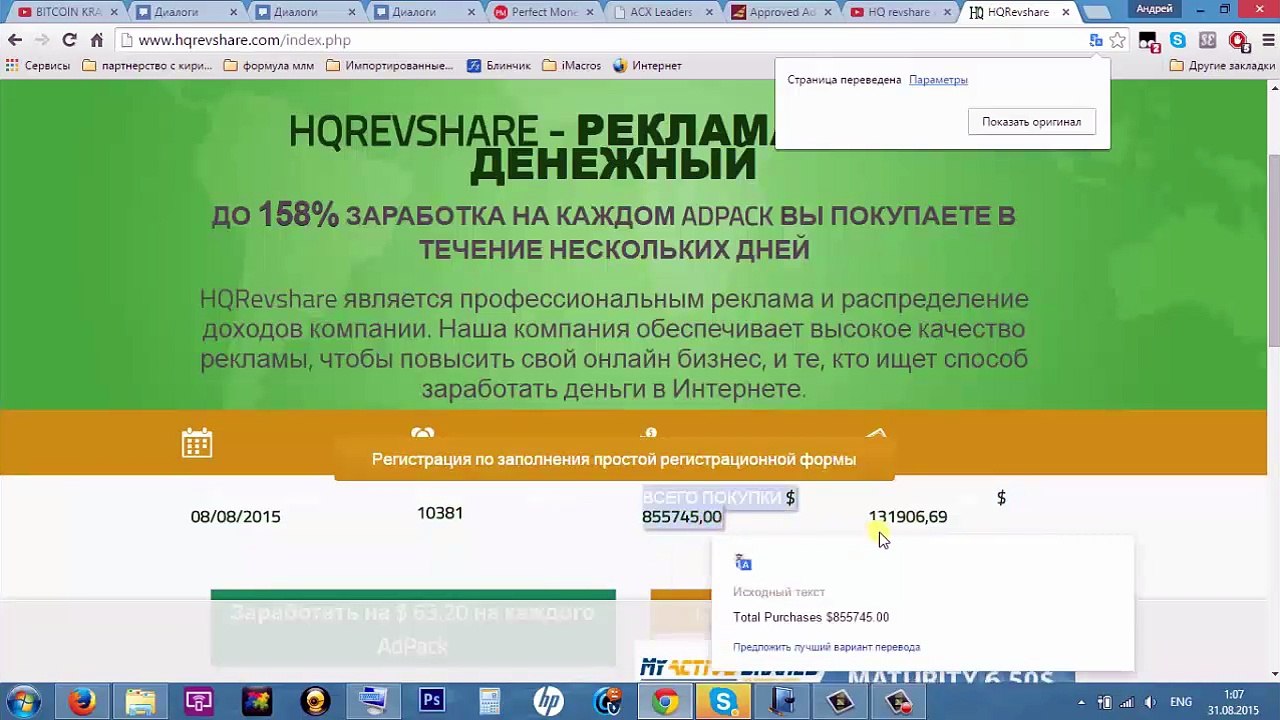
Task: Click the calendar icon in orange bar
Action: click(x=197, y=443)
